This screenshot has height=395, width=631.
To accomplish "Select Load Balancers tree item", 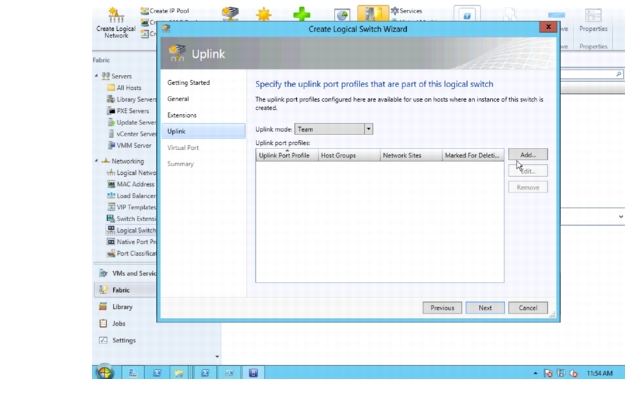I will (x=131, y=195).
